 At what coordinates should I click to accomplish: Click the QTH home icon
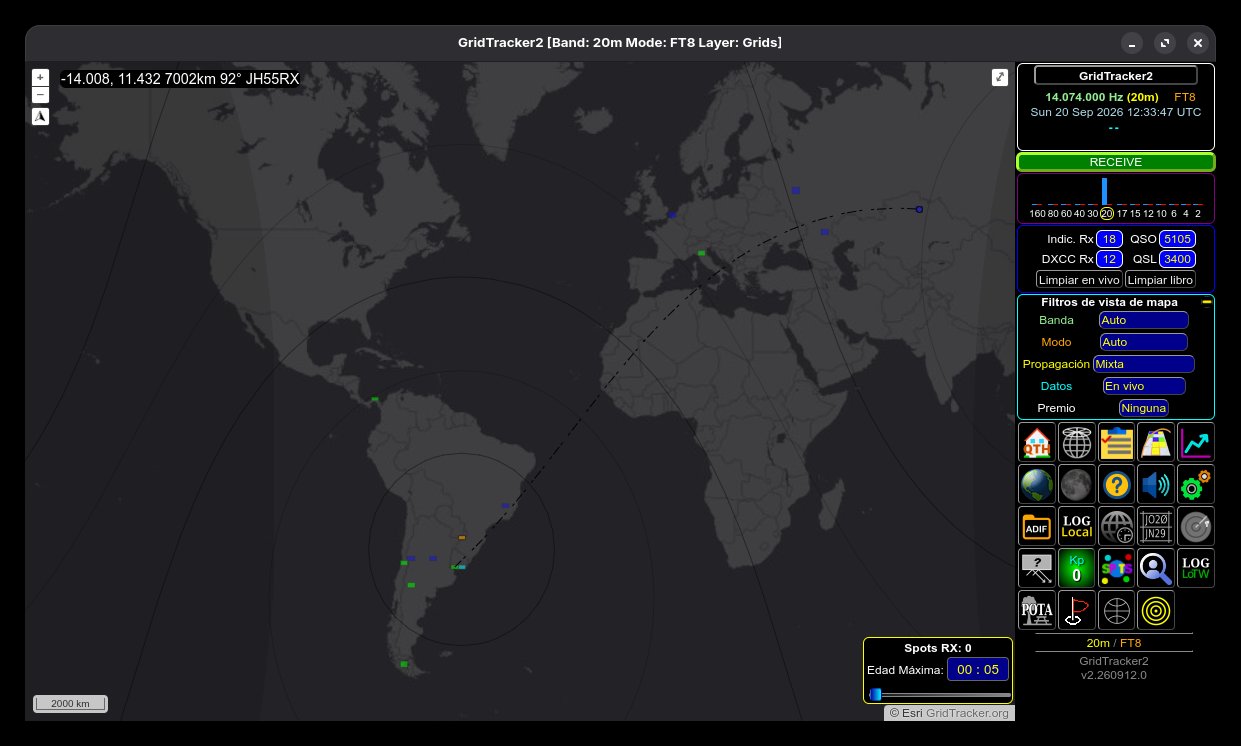coord(1037,442)
